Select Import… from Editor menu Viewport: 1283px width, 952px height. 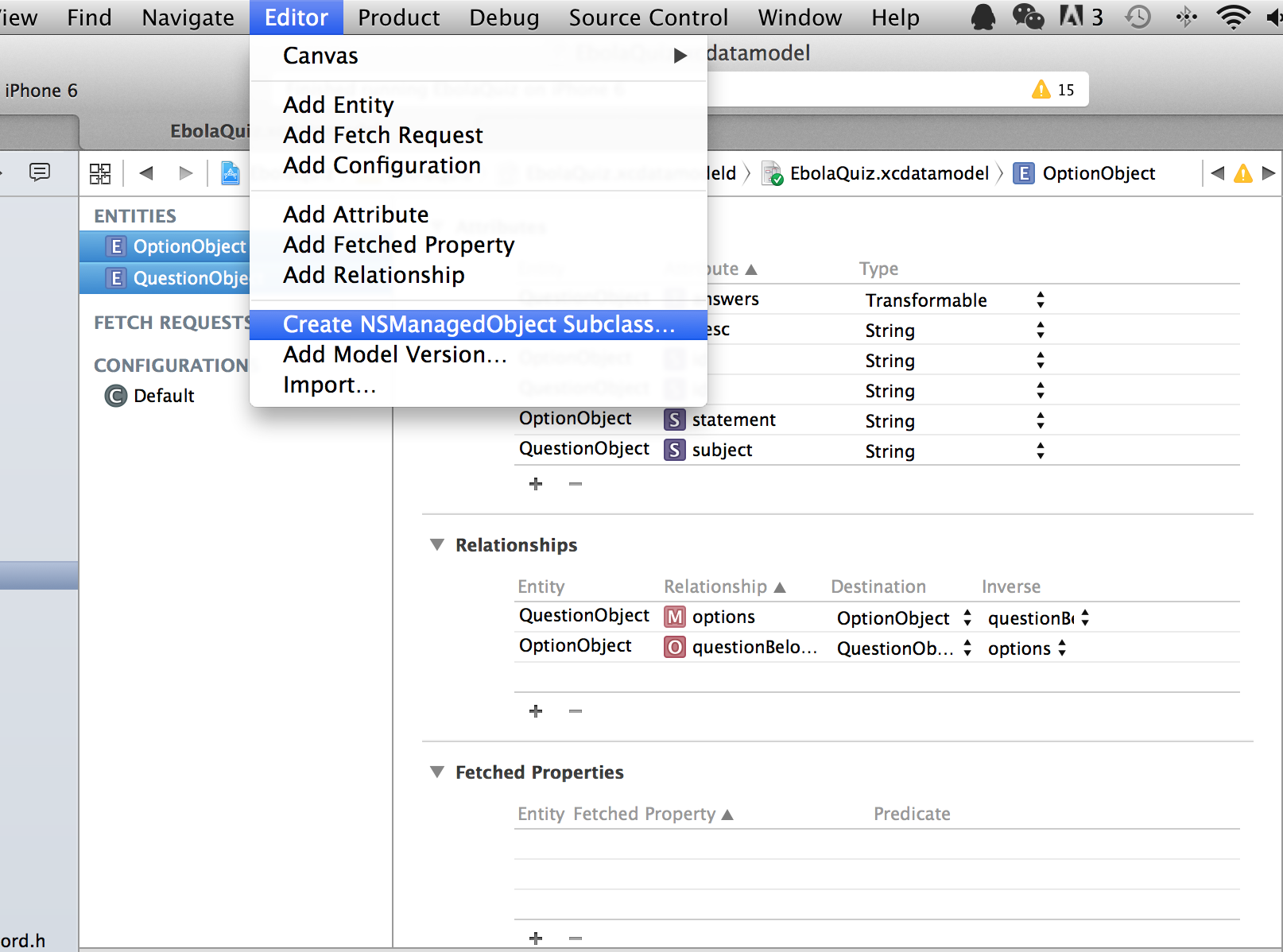click(478, 385)
